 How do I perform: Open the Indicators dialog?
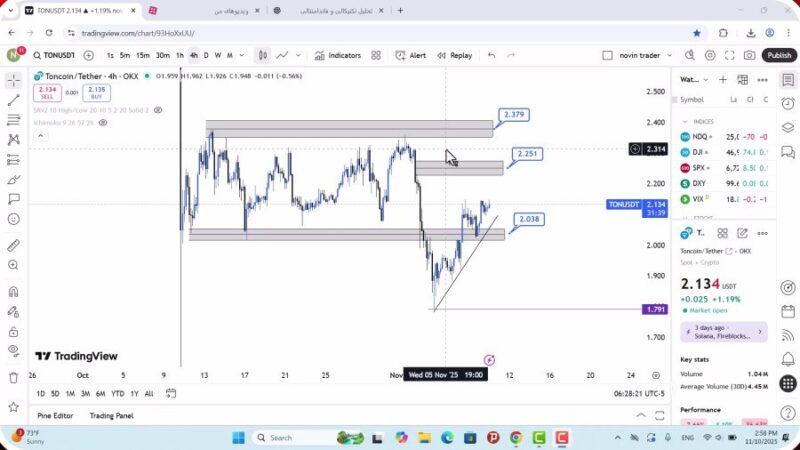[338, 55]
